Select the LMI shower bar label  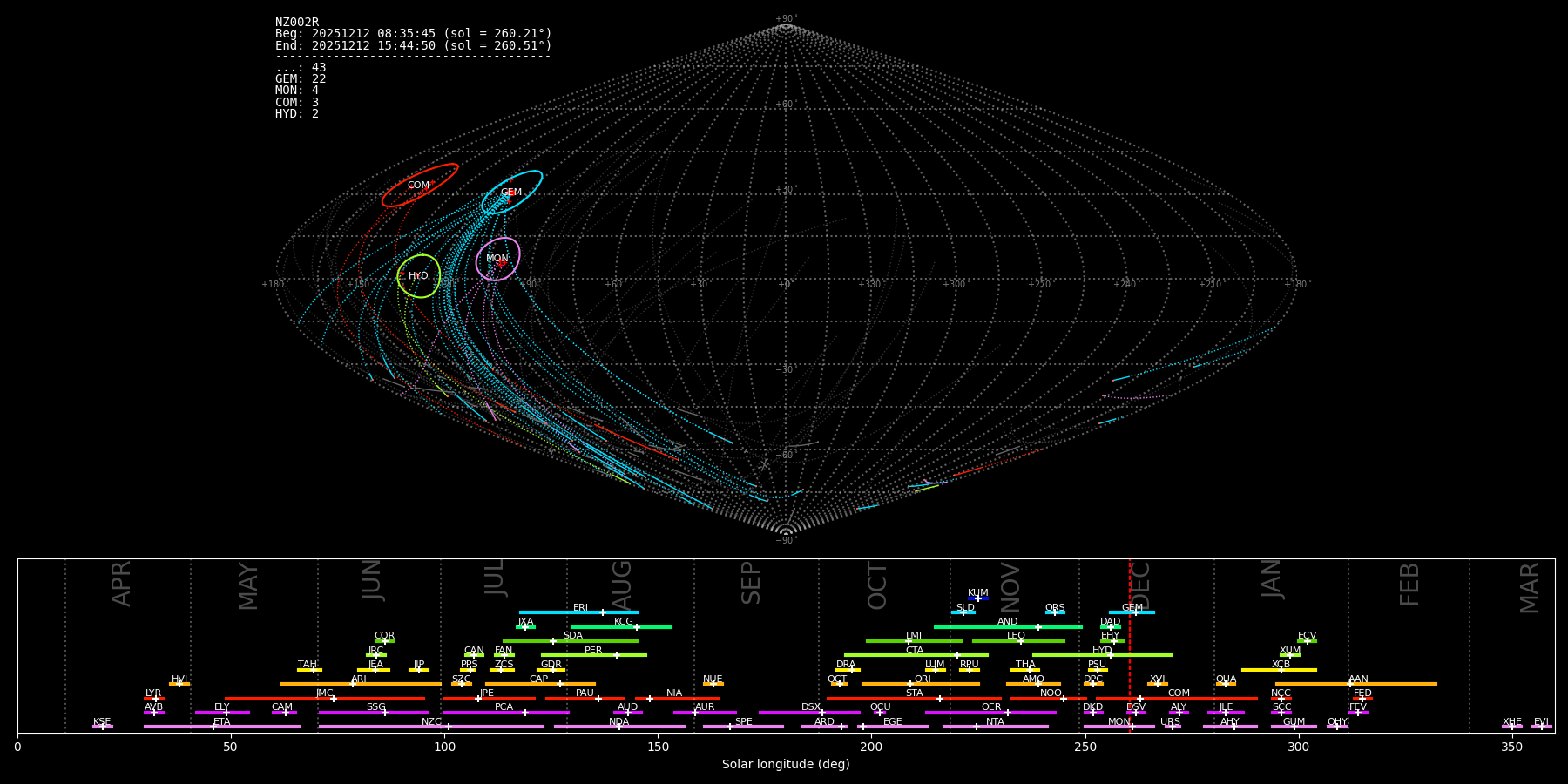[913, 636]
